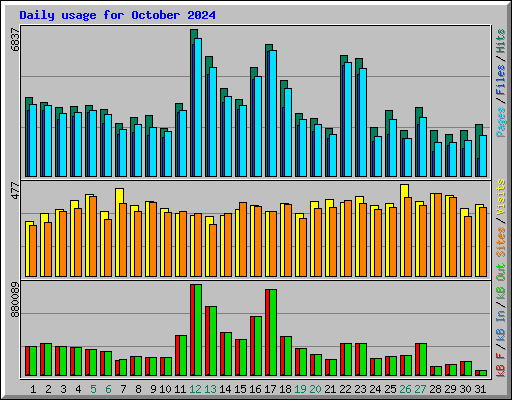Click the 'Hits' legend label

pyautogui.click(x=501, y=41)
